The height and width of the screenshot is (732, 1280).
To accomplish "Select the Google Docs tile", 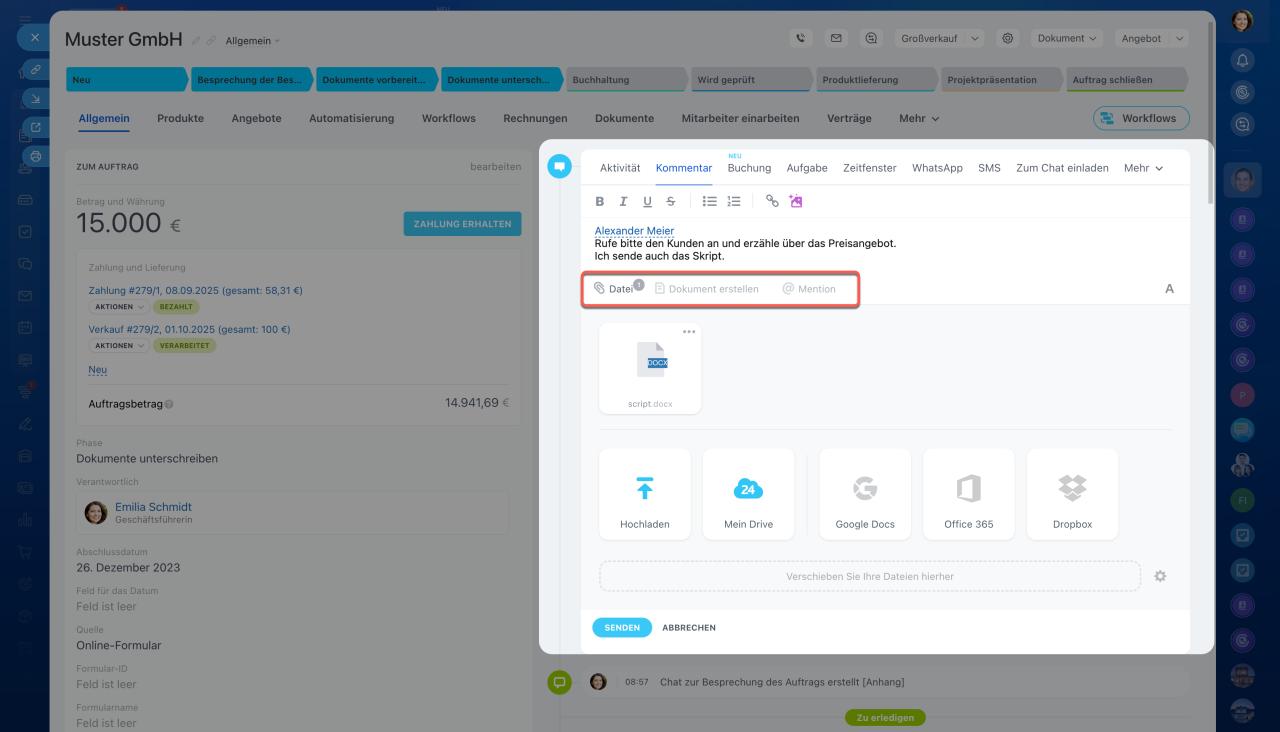I will point(865,494).
